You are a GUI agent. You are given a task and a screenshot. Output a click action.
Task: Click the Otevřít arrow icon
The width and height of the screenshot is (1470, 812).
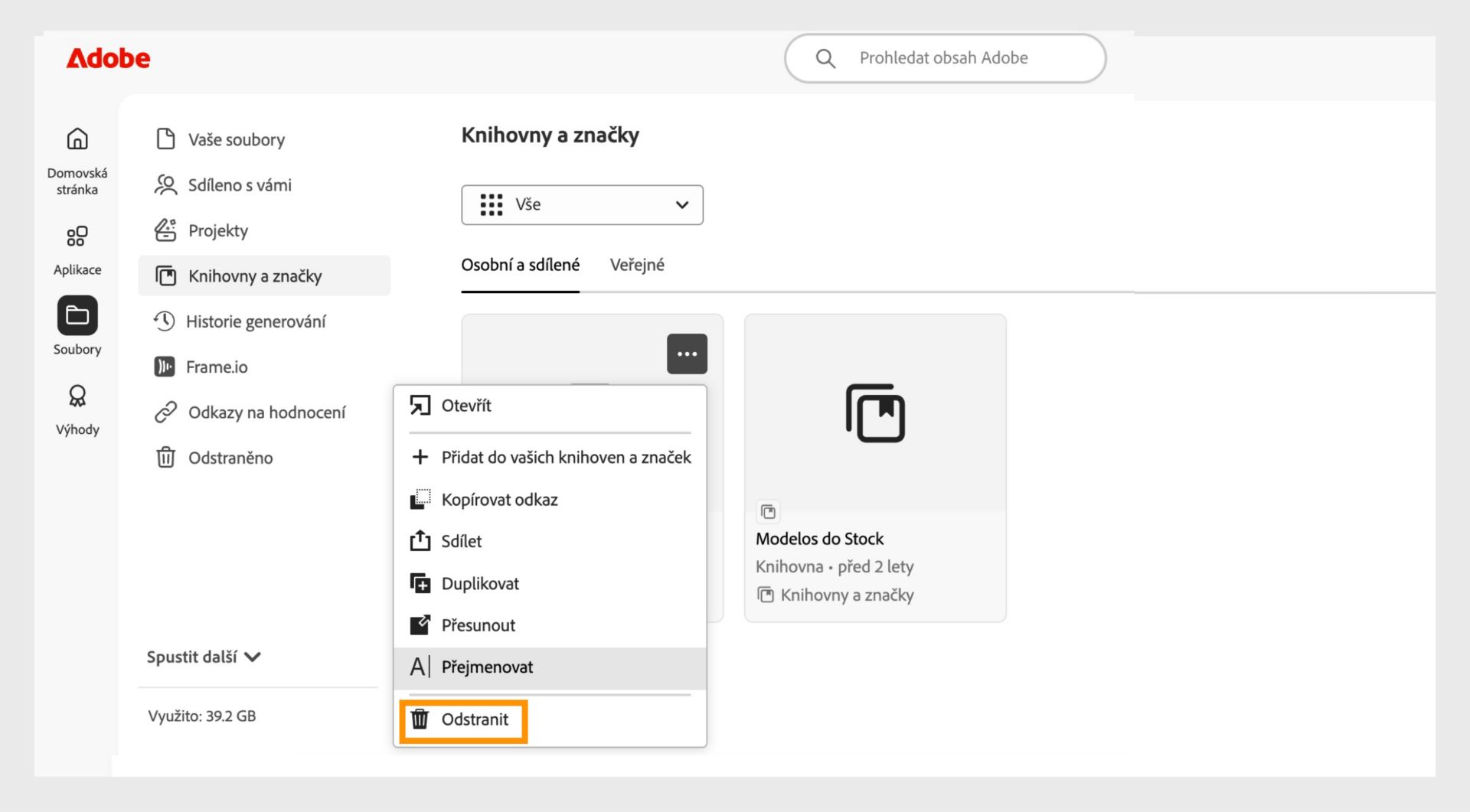[420, 406]
